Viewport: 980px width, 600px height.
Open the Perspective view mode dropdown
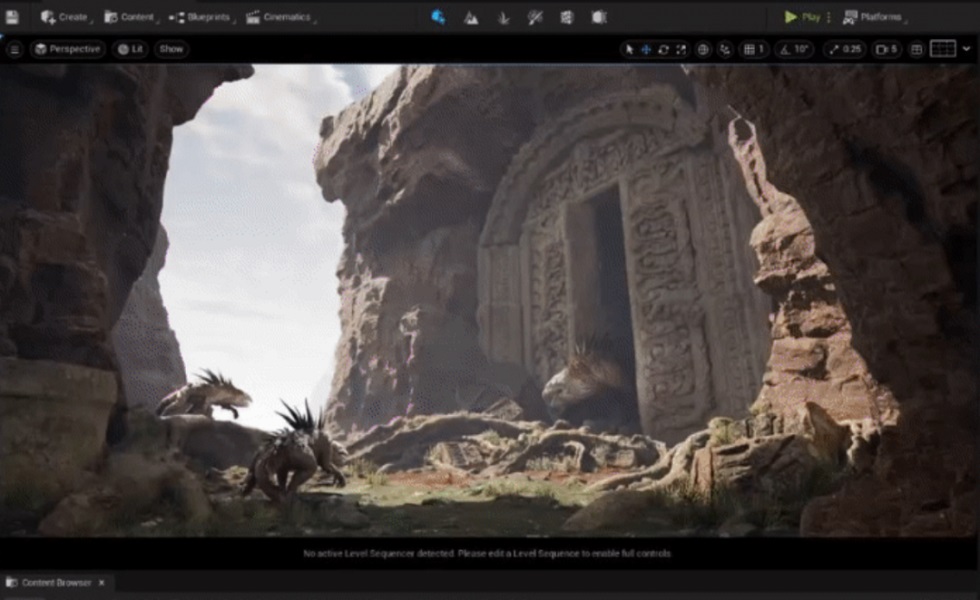[x=67, y=49]
